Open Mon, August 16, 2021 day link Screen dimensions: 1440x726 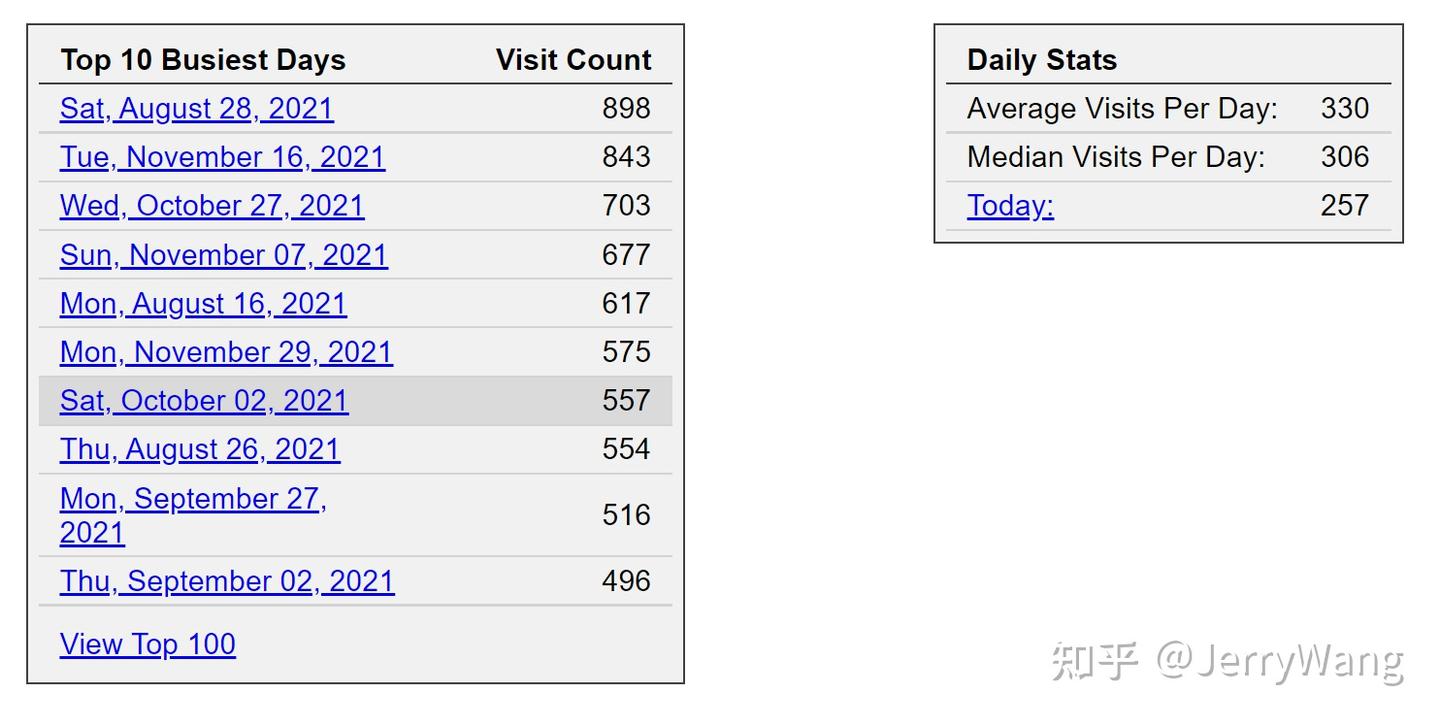tap(203, 303)
